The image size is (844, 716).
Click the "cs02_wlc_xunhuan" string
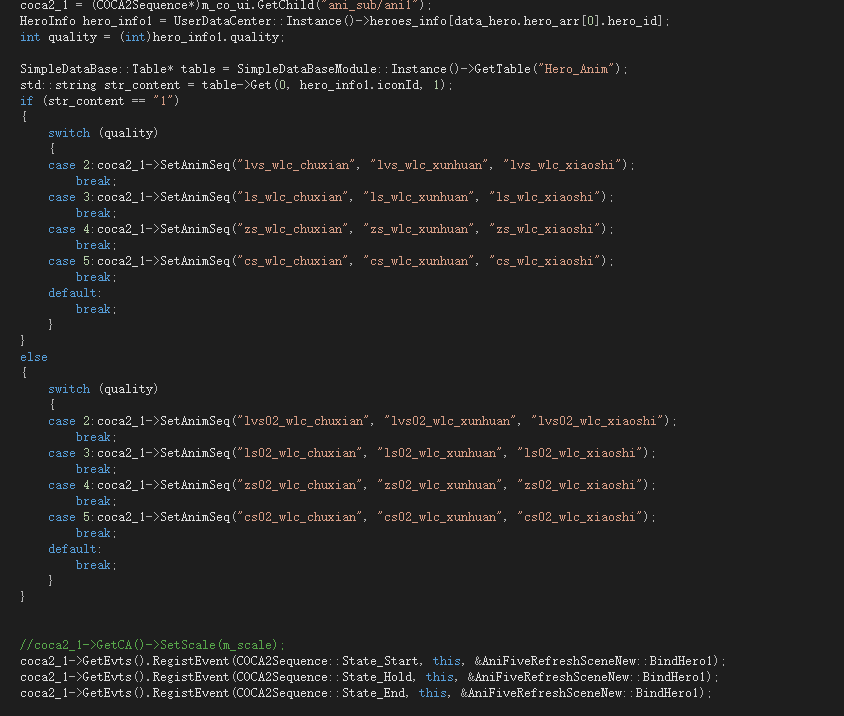(440, 517)
